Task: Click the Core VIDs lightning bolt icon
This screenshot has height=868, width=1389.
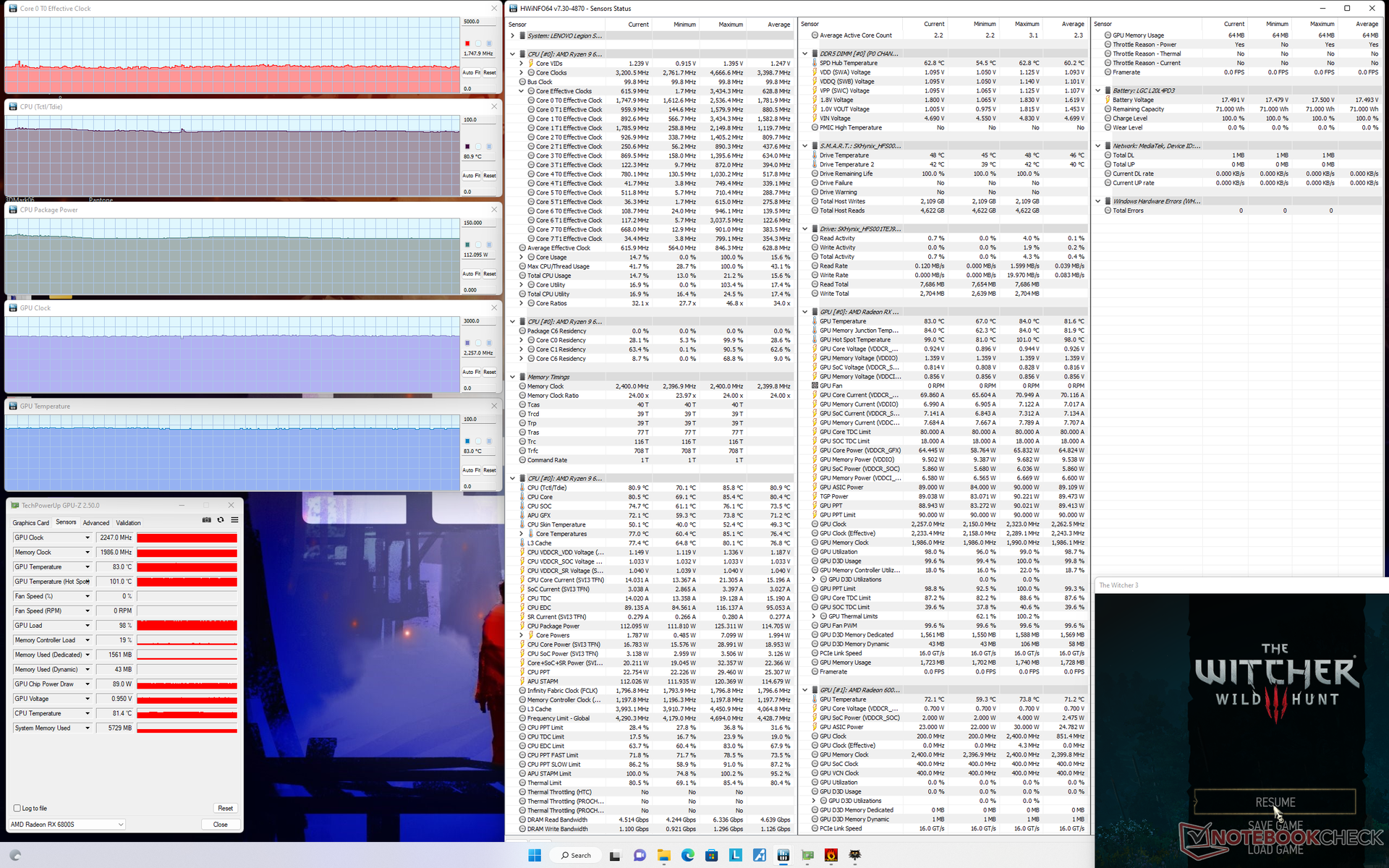Action: [x=531, y=64]
